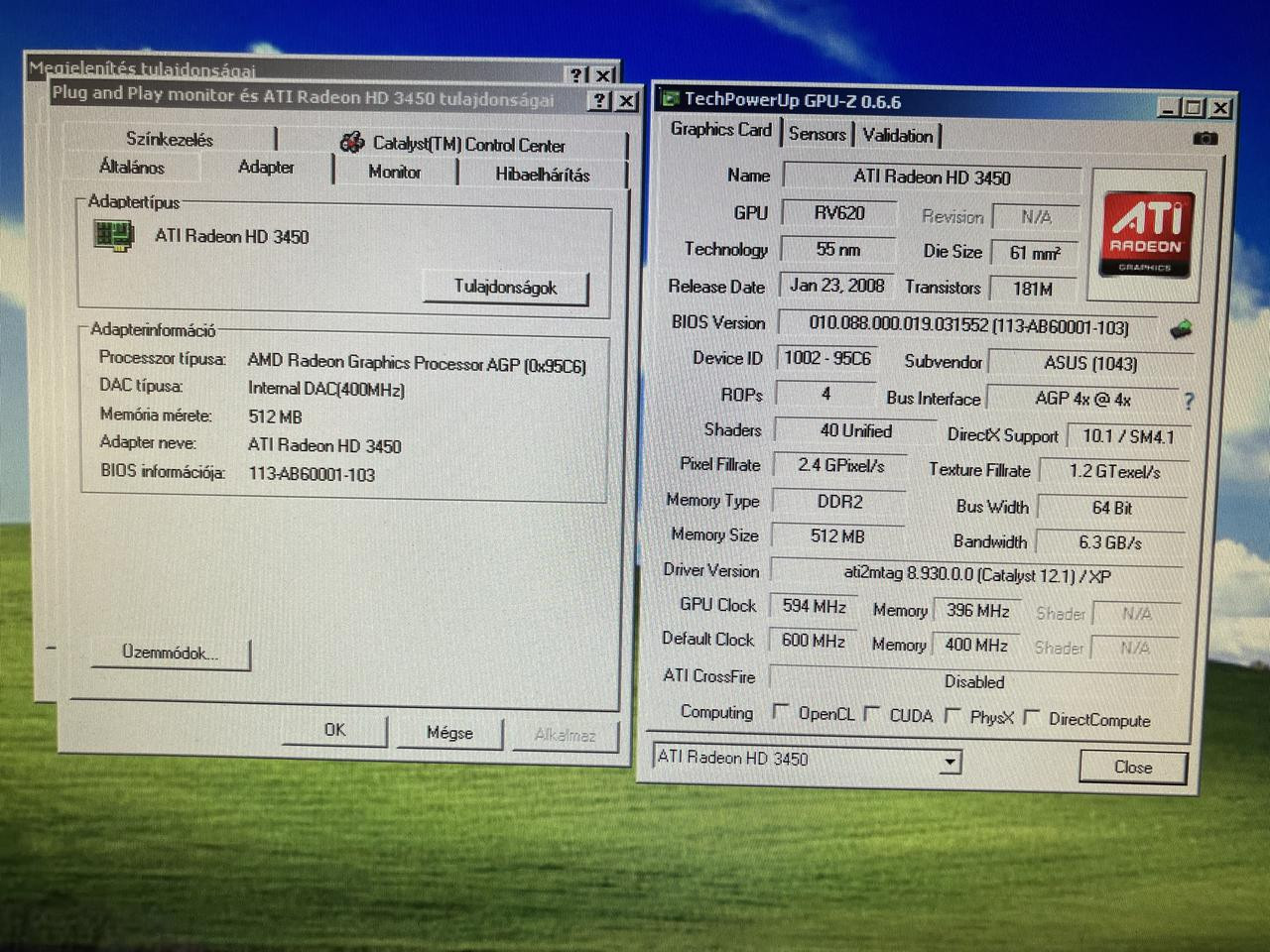Click the Close button in GPU-Z

[x=1133, y=768]
